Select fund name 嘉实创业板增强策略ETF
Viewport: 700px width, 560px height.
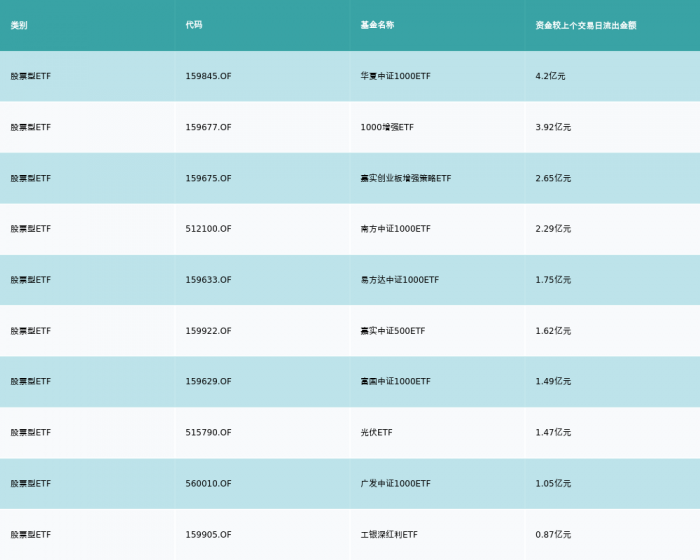click(x=406, y=178)
